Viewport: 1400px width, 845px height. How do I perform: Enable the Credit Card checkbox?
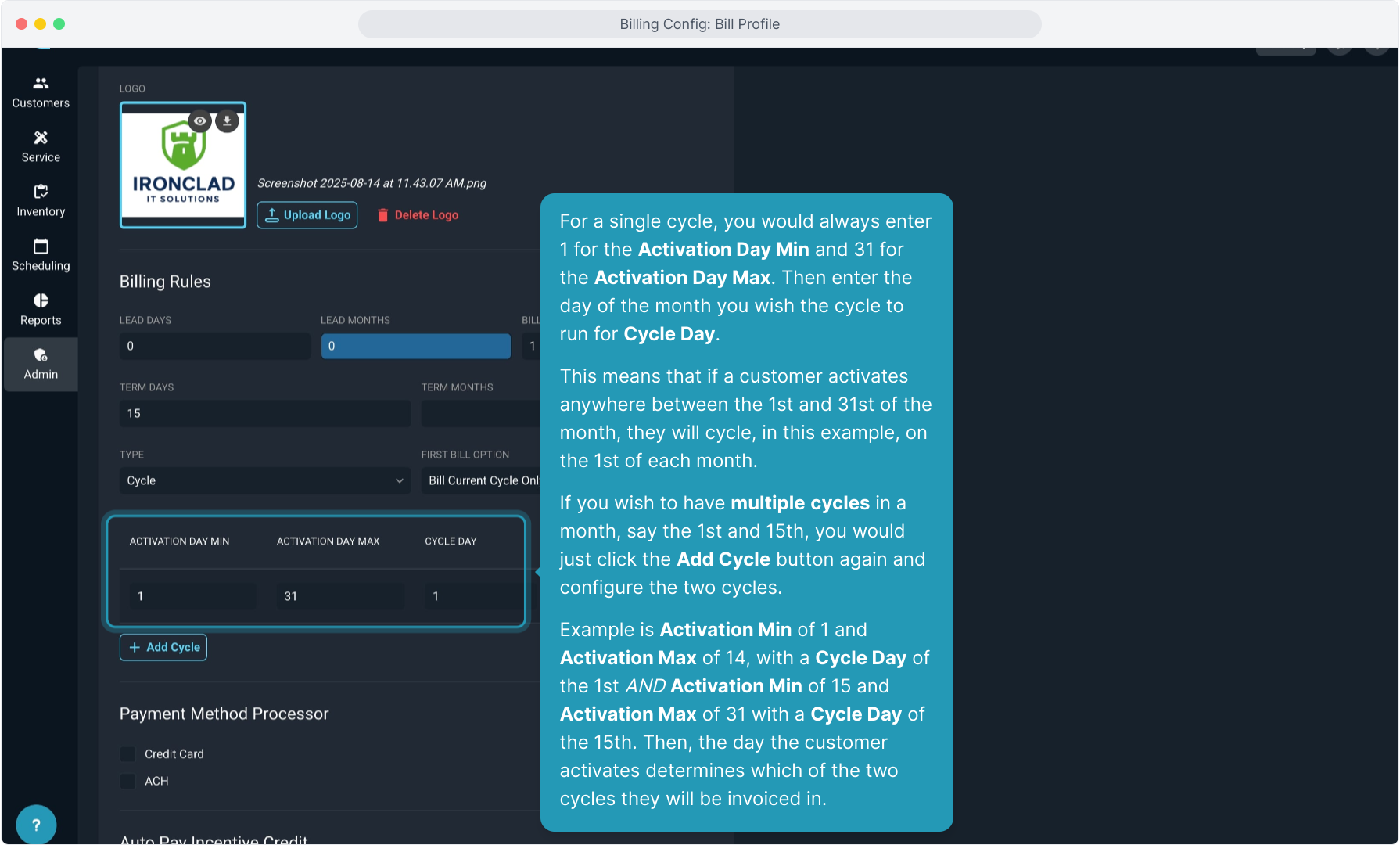128,754
